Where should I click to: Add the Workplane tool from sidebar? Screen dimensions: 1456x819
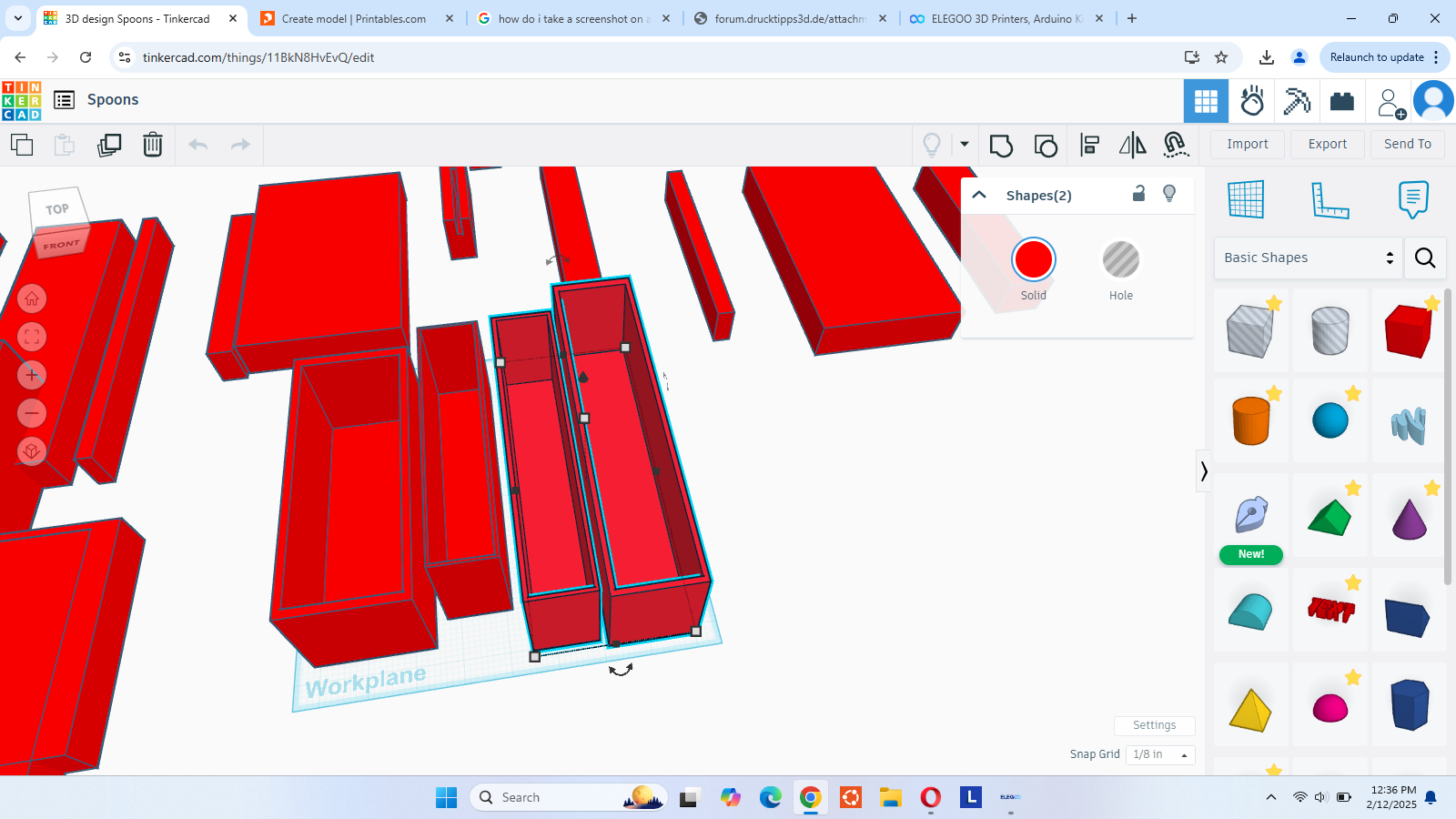point(1246,199)
